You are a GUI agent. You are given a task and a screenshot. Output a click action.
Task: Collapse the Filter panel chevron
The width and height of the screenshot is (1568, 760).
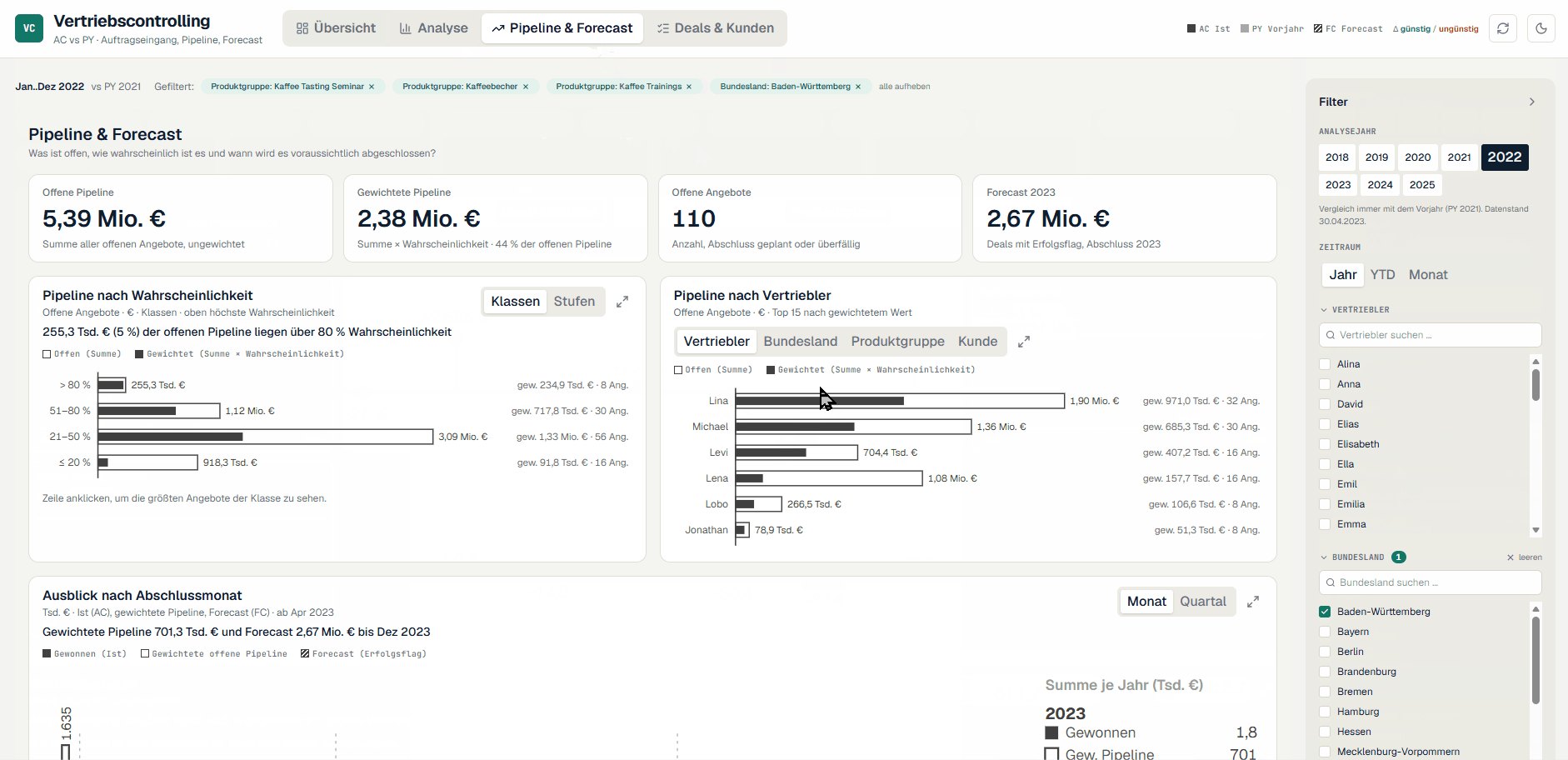click(1531, 102)
